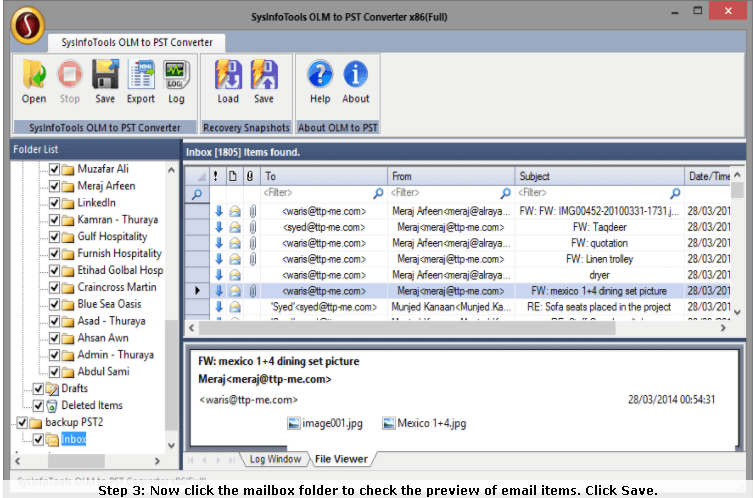Click the attachment column header icon
Viewport: 753px width, 498px height.
coord(250,176)
